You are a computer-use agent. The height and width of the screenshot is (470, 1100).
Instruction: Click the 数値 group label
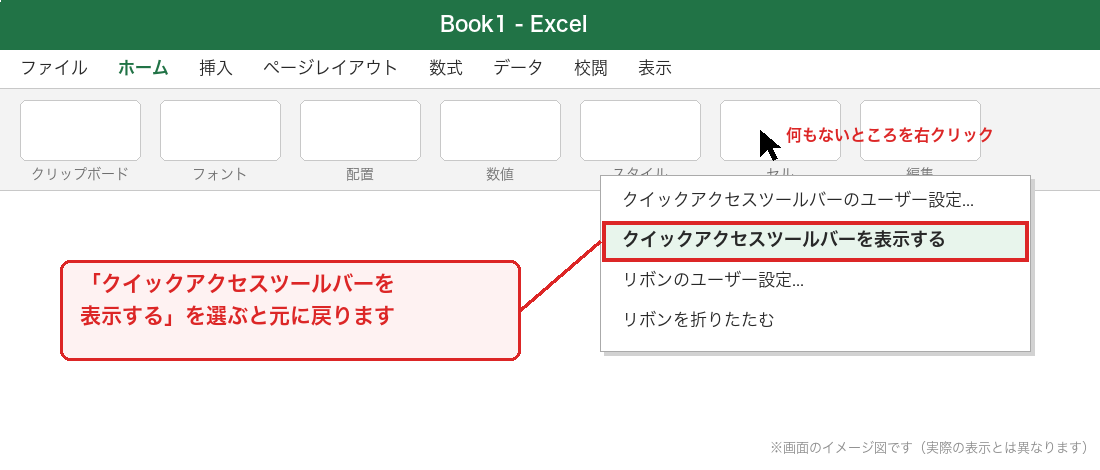click(x=500, y=175)
